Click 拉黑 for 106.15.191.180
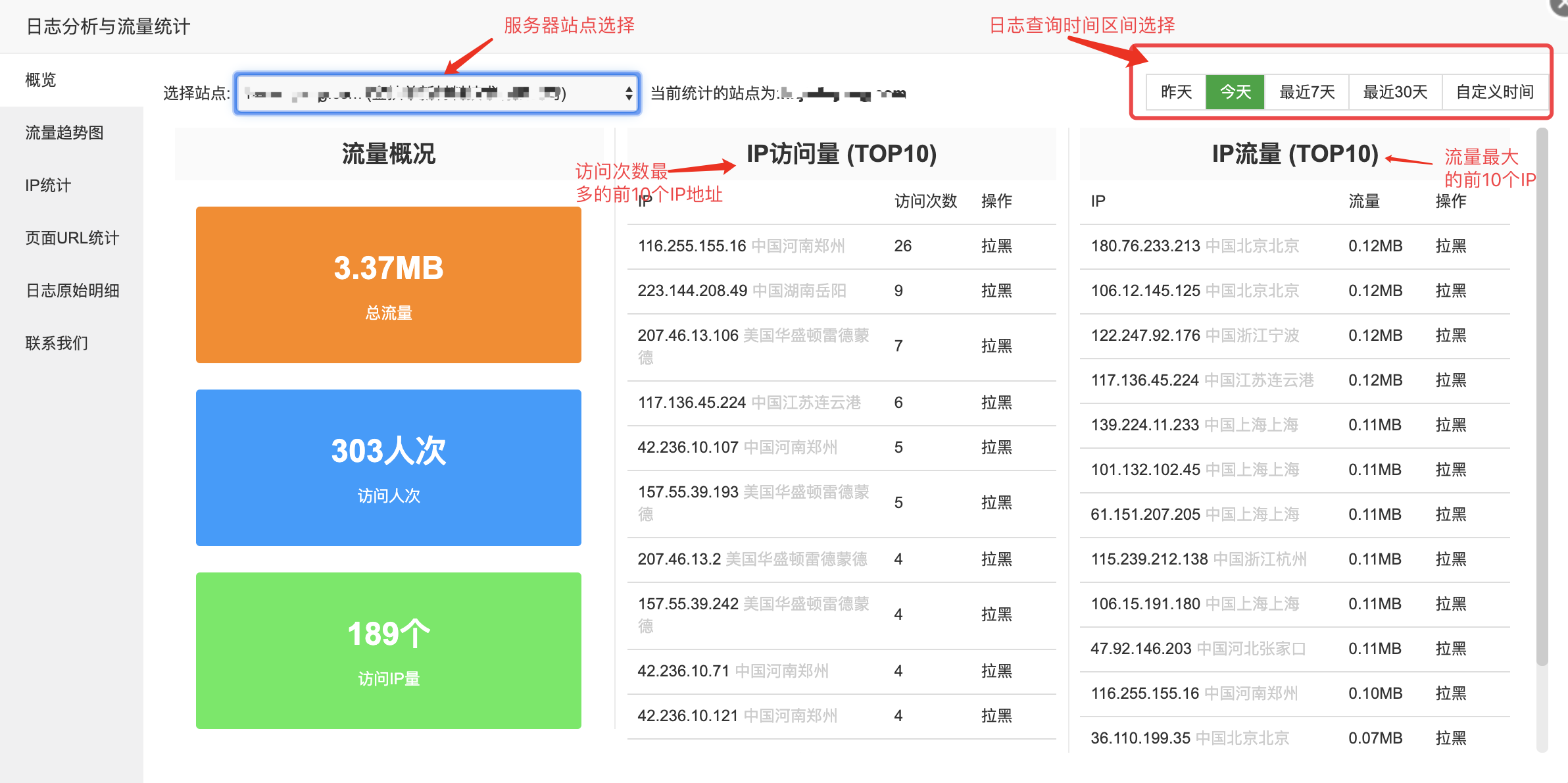This screenshot has width=1568, height=783. [1451, 604]
